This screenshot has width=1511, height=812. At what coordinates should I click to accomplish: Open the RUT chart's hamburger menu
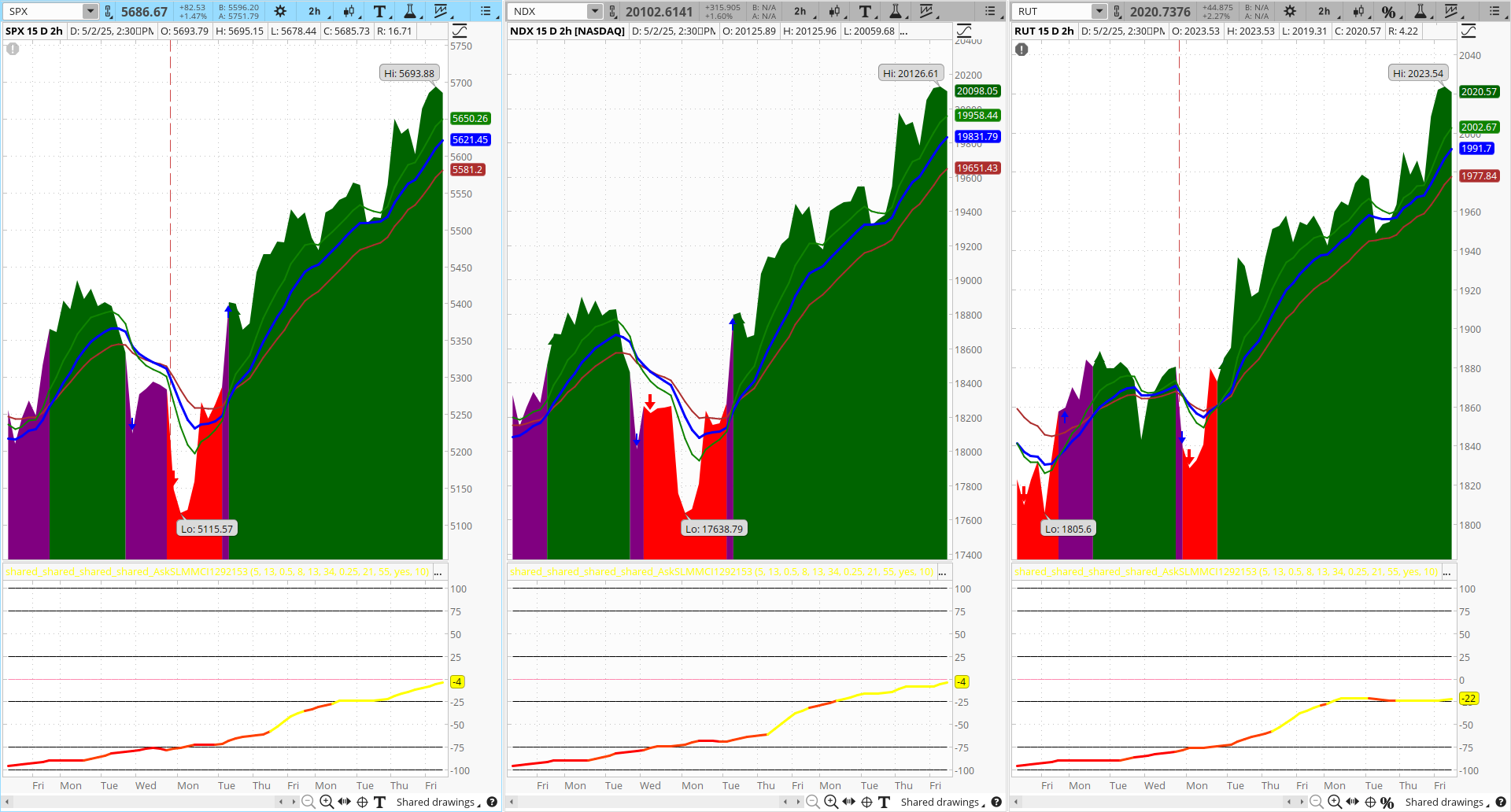click(1494, 12)
